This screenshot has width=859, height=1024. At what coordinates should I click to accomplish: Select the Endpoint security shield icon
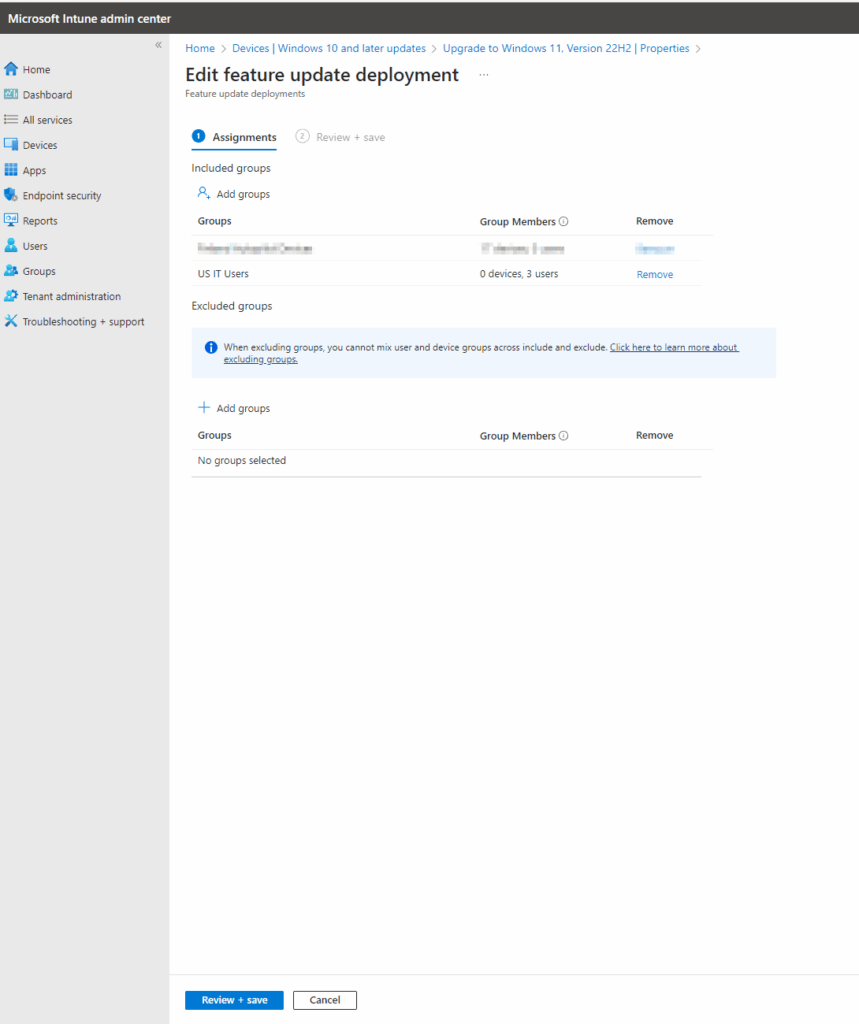9,195
